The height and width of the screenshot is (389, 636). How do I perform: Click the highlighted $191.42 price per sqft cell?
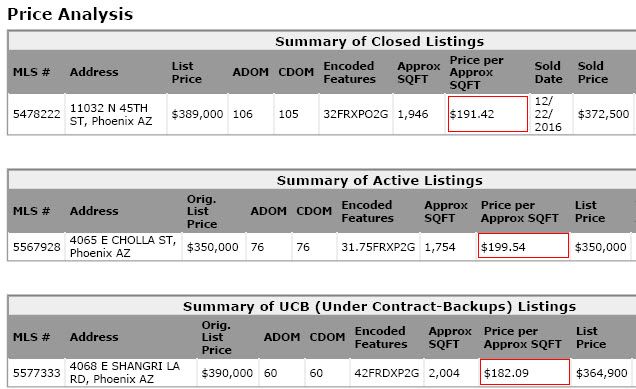coord(488,114)
